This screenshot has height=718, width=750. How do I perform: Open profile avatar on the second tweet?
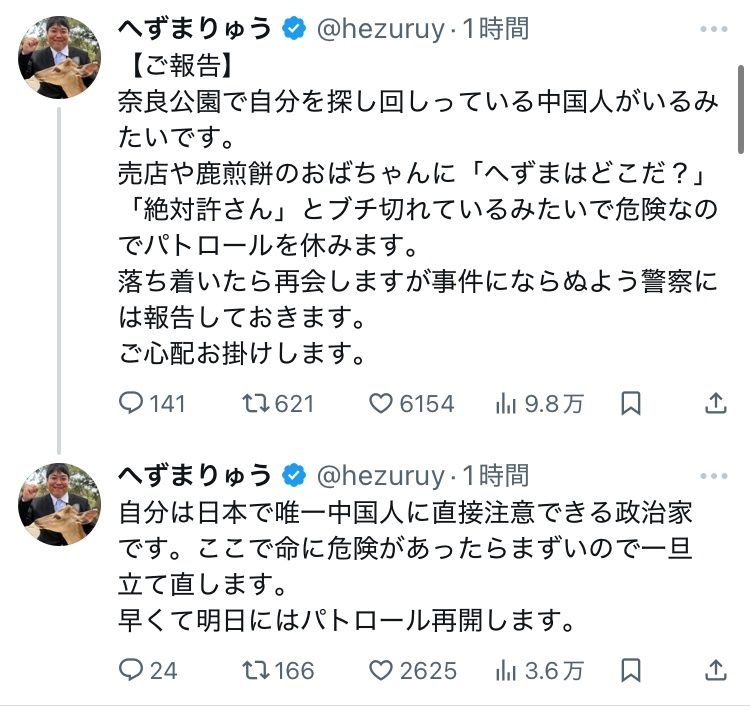59,504
